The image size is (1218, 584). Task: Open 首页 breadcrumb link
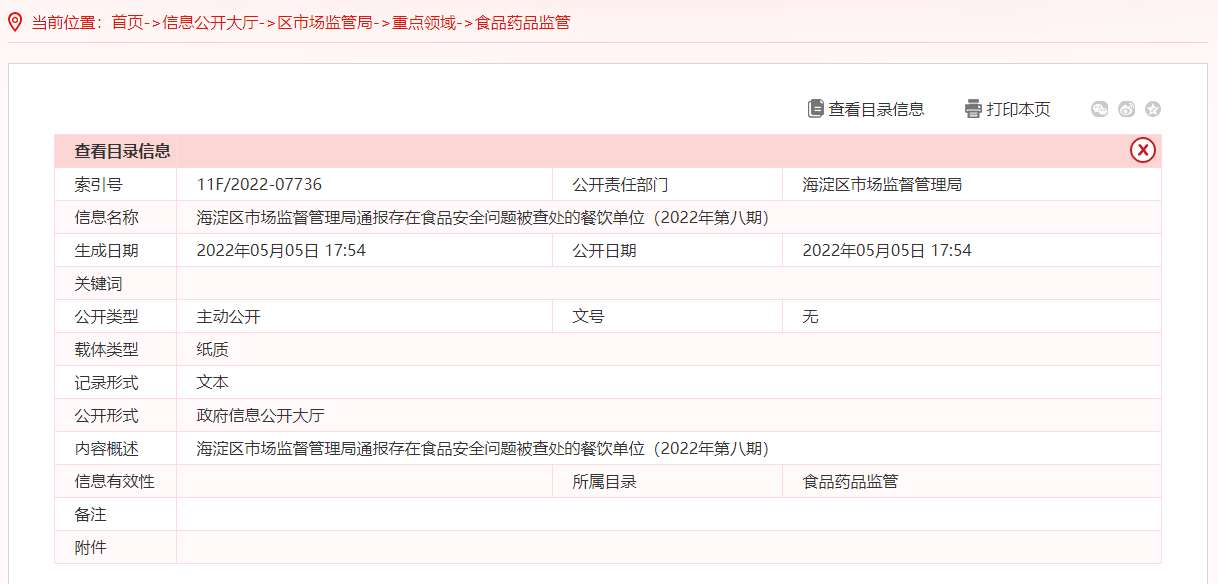(x=127, y=22)
